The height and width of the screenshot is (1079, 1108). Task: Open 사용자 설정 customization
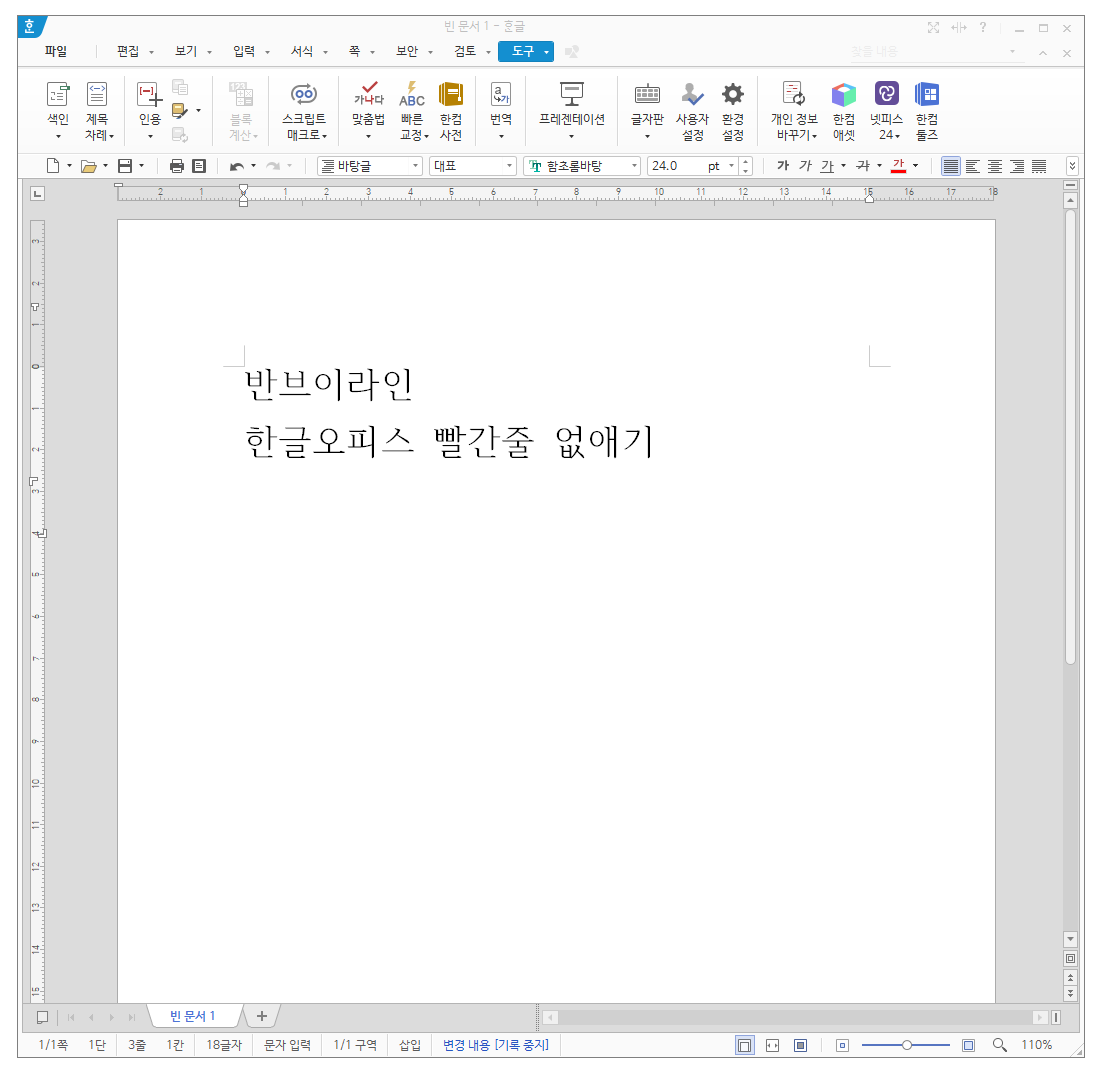[x=692, y=110]
